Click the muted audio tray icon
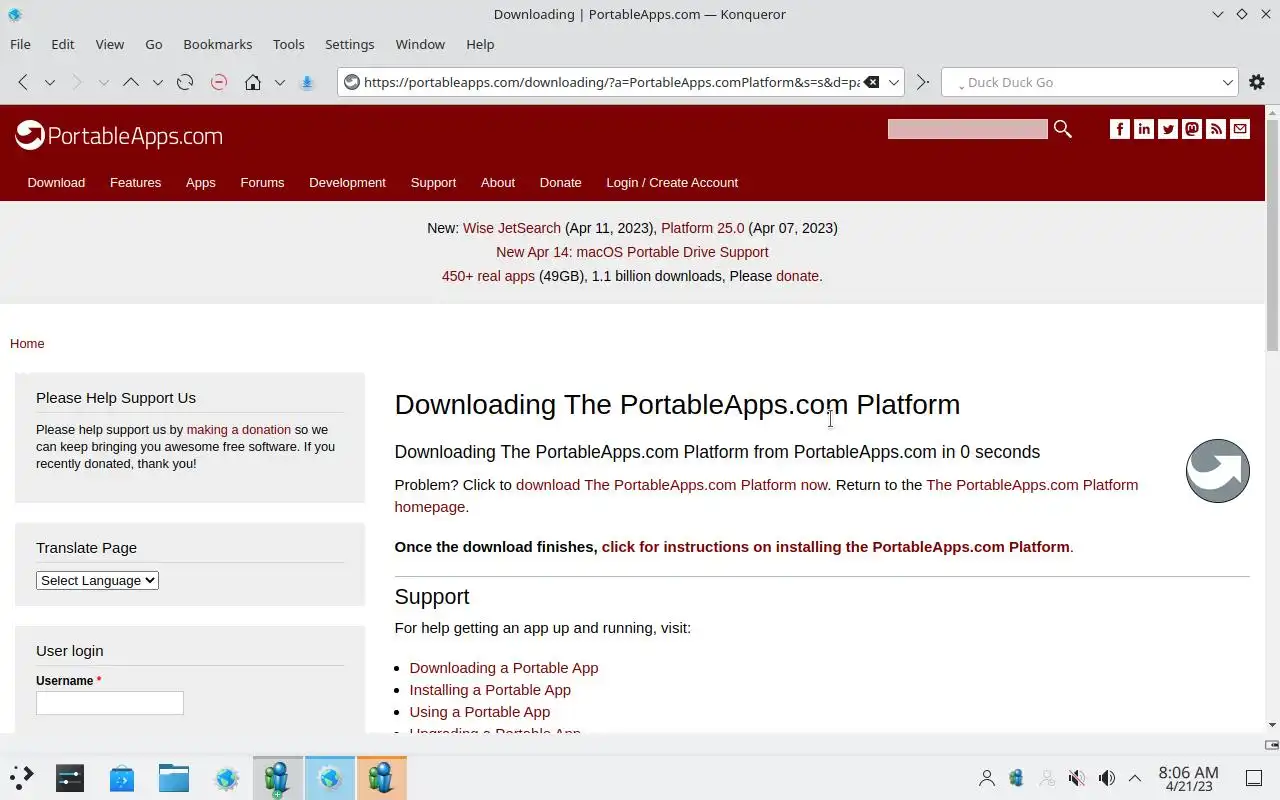This screenshot has width=1280, height=800. pyautogui.click(x=1076, y=778)
